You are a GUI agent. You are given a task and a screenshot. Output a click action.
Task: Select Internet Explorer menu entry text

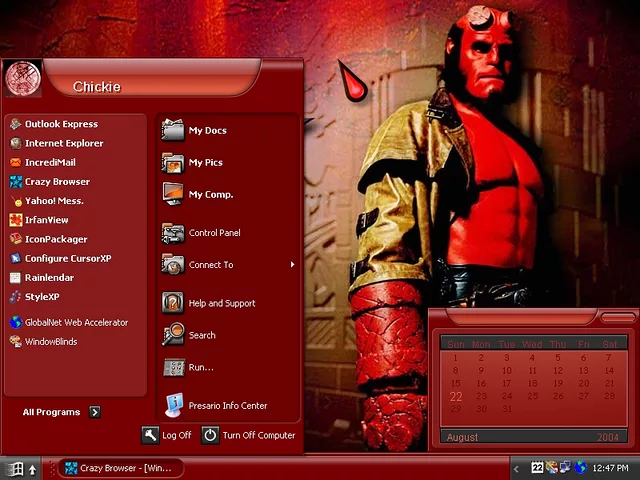coord(64,143)
